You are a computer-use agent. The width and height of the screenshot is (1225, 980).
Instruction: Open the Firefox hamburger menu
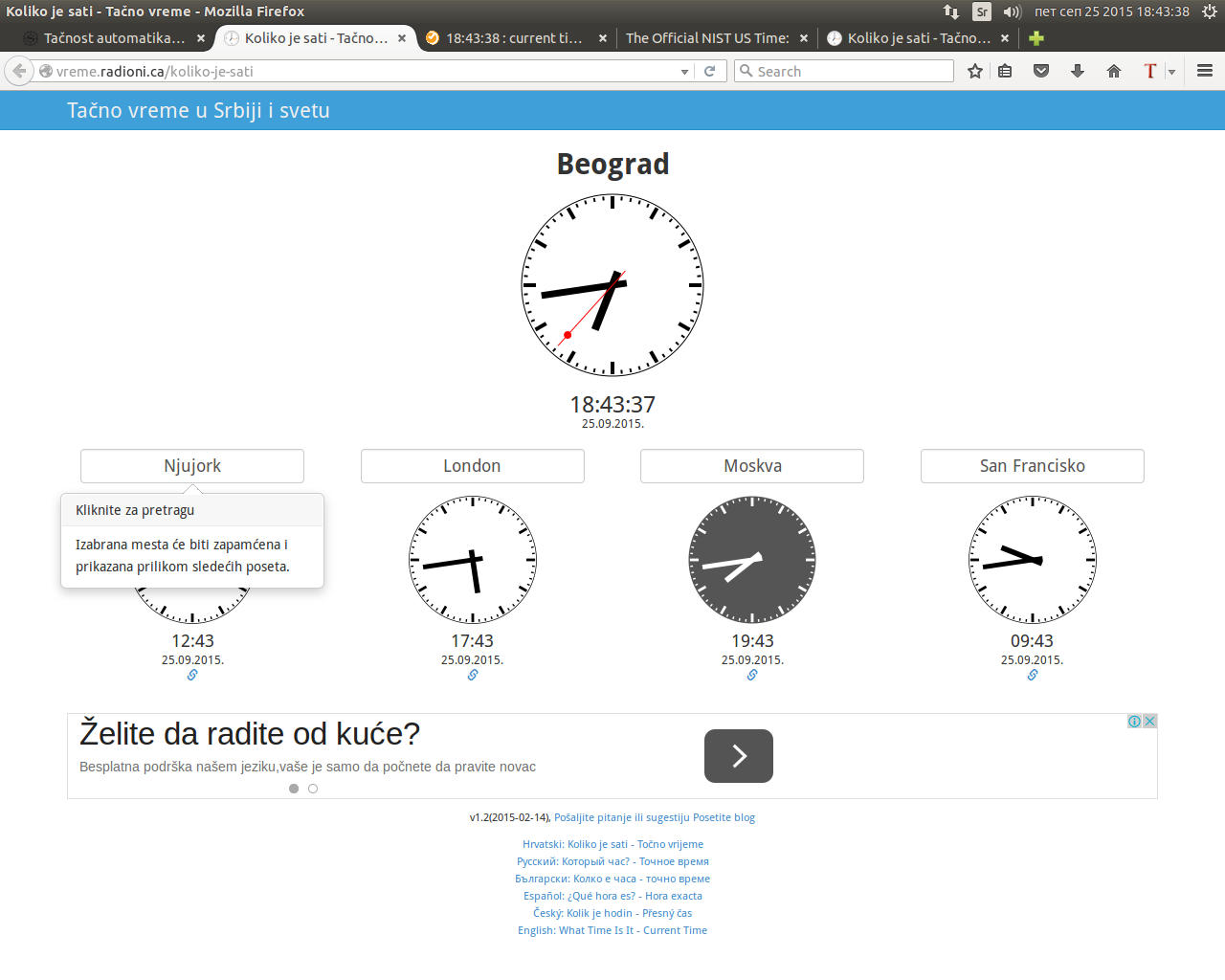1205,71
